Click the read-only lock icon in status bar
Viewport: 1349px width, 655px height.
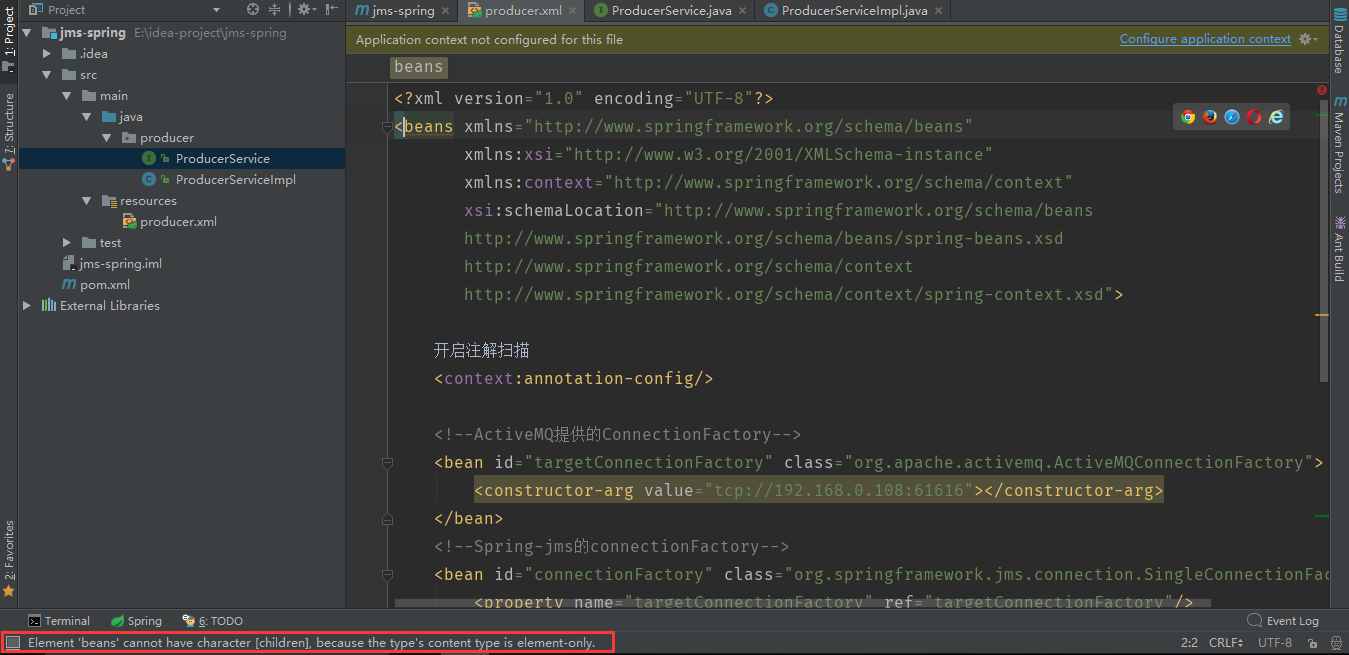[1312, 643]
